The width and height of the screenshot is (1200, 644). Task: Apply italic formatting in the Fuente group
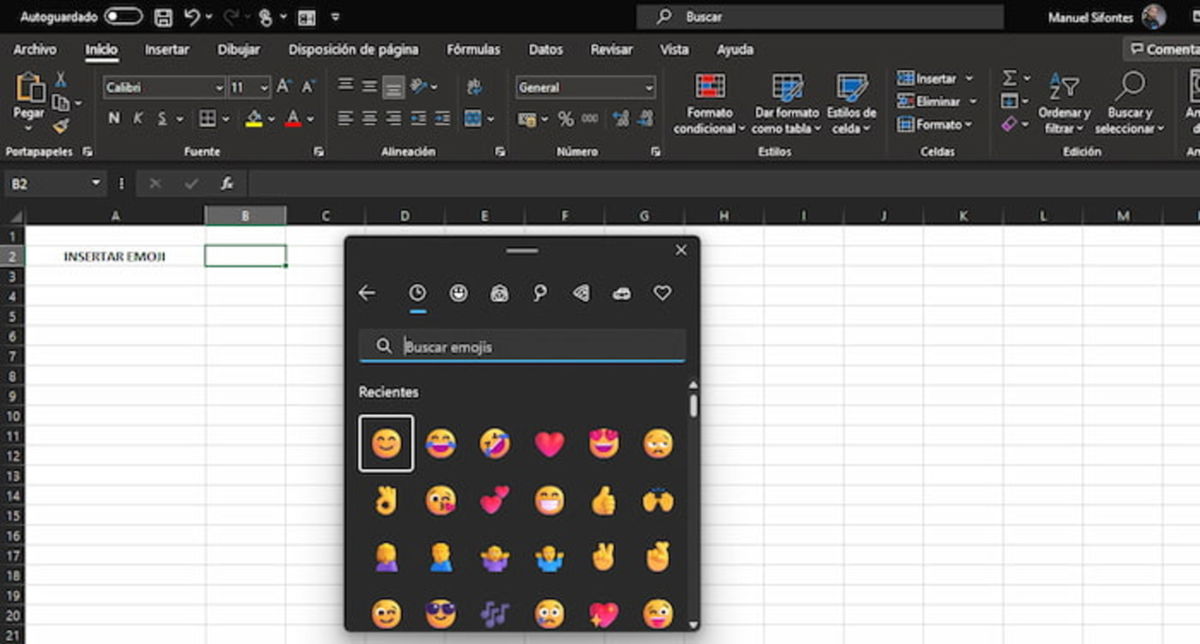[x=137, y=118]
